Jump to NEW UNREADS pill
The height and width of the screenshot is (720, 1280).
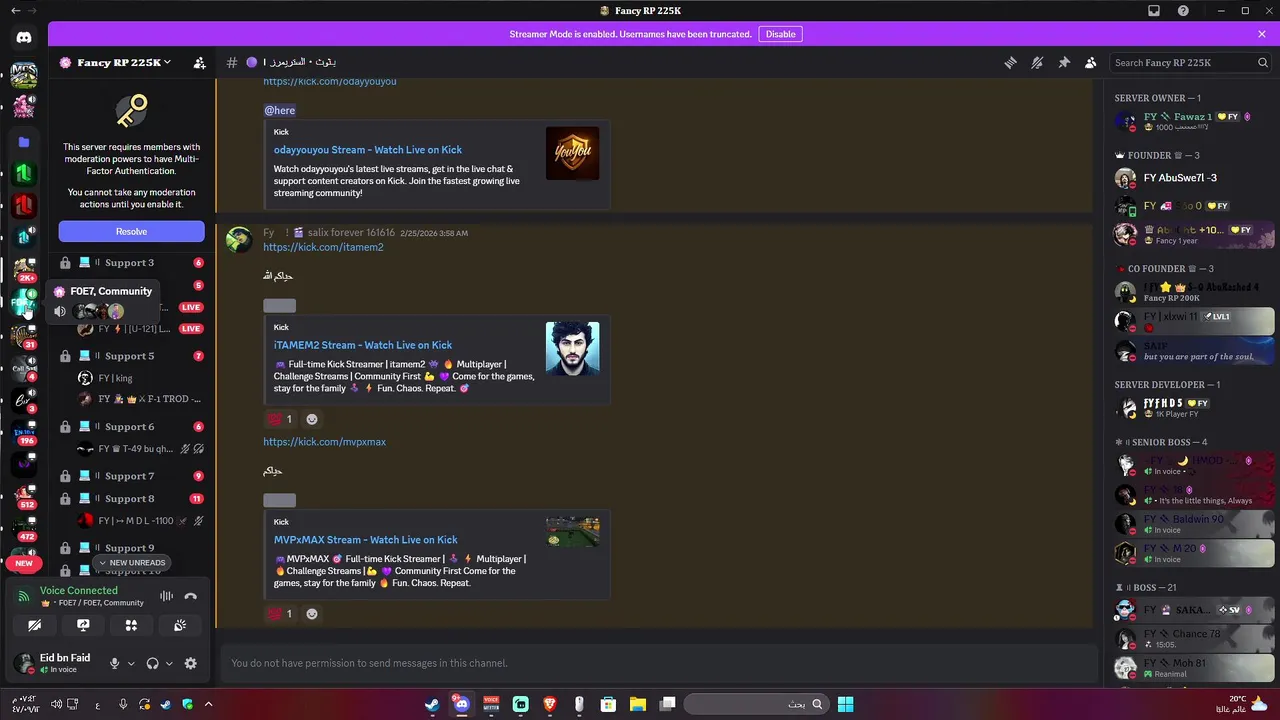point(131,563)
